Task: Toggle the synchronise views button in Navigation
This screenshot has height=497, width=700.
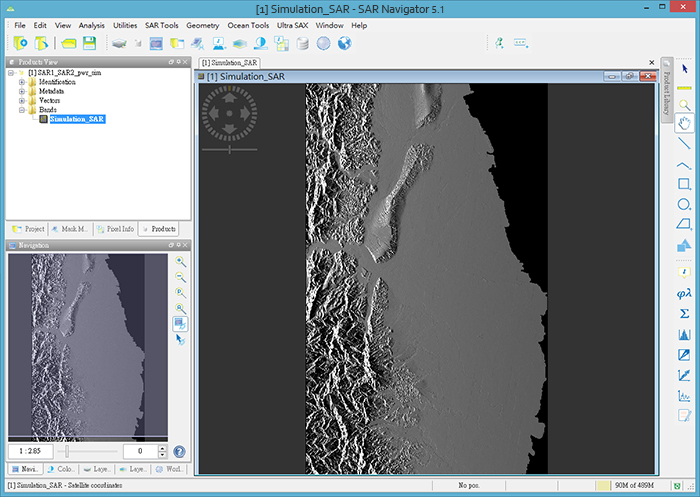Action: [x=181, y=323]
